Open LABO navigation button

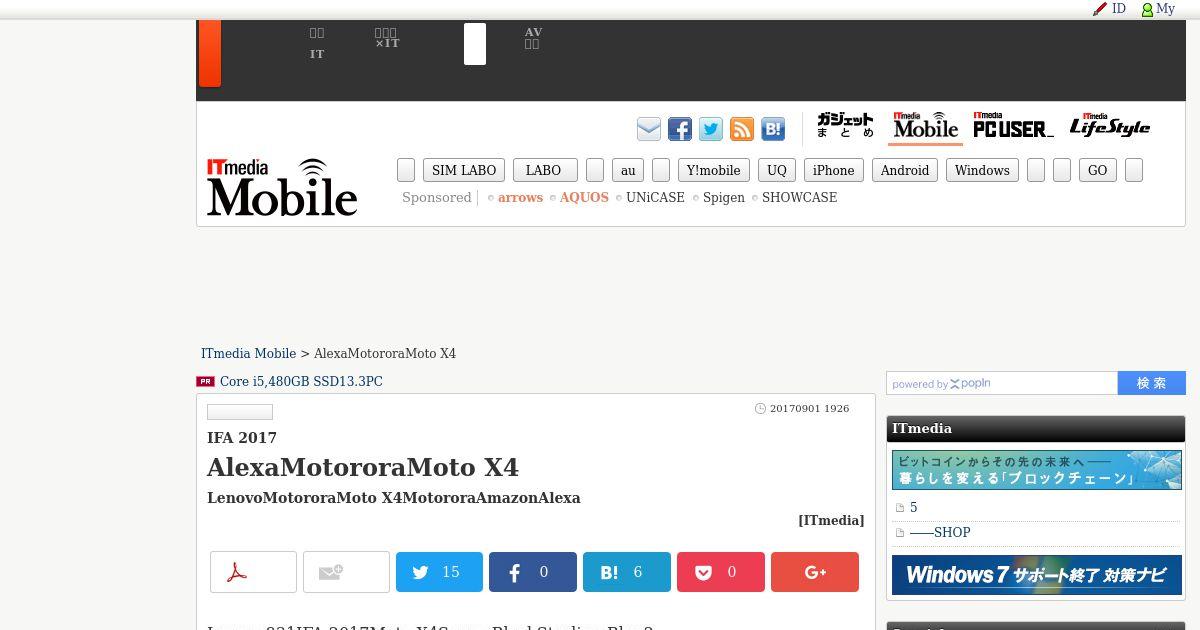pyautogui.click(x=545, y=170)
